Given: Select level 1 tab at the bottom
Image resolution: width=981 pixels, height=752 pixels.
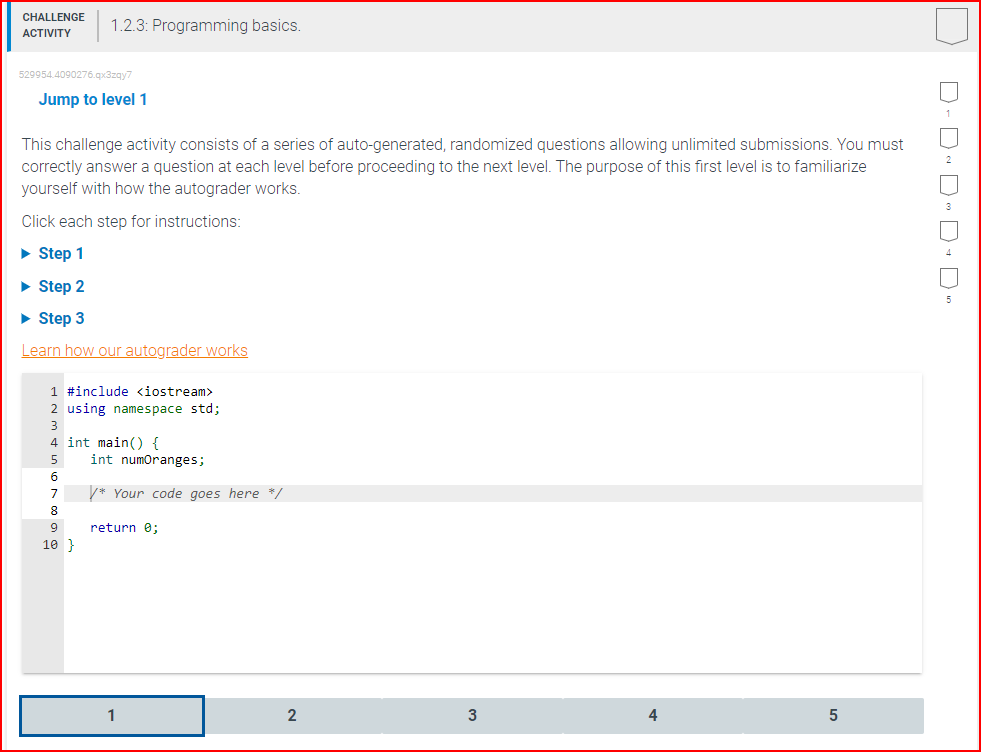Looking at the screenshot, I should [111, 715].
